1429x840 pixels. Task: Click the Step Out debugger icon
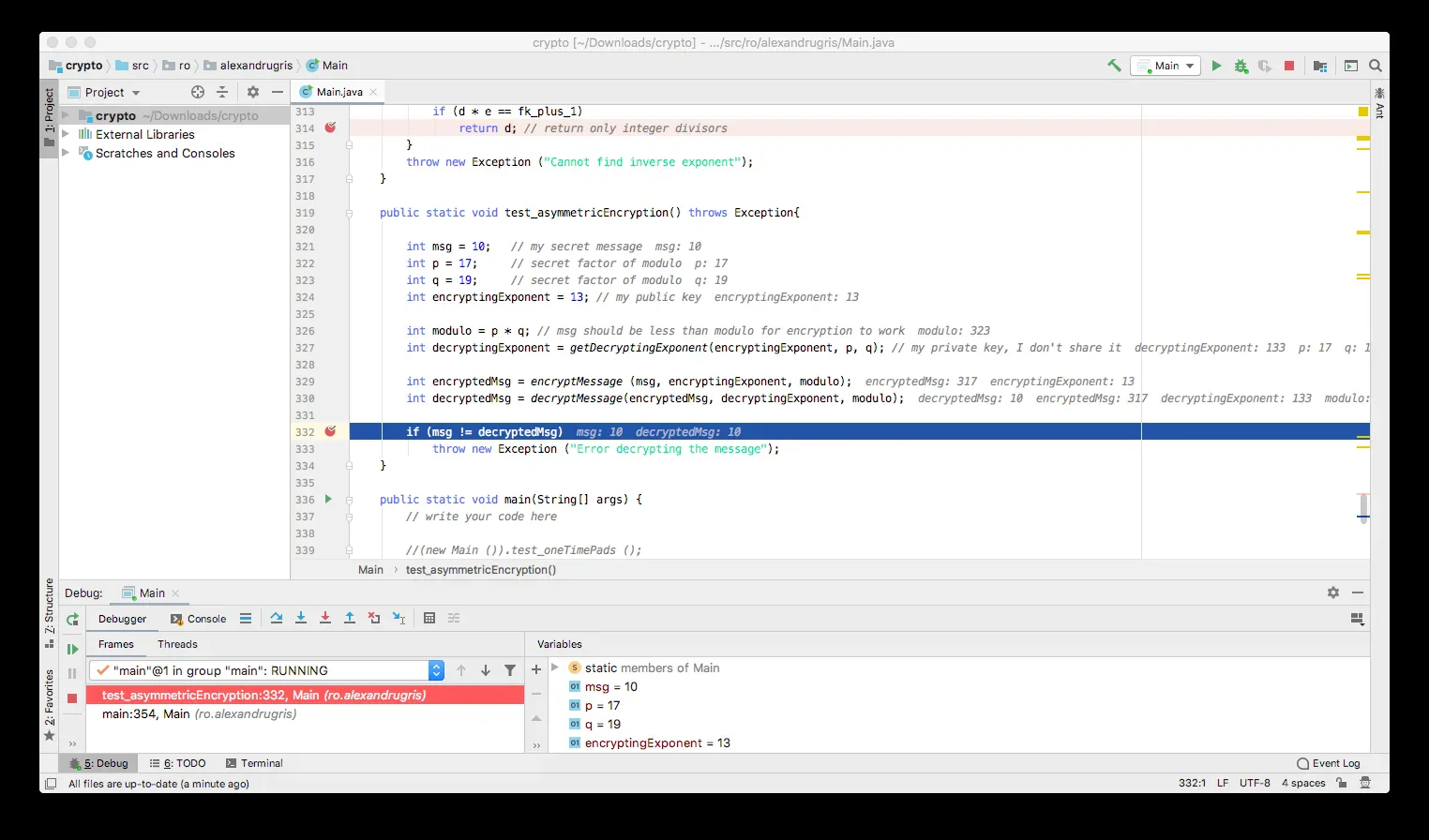[350, 618]
